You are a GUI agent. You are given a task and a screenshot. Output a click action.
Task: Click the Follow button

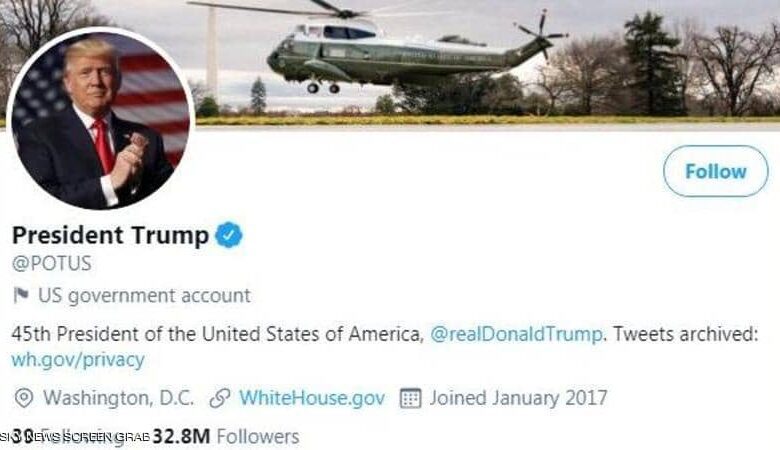pyautogui.click(x=715, y=171)
